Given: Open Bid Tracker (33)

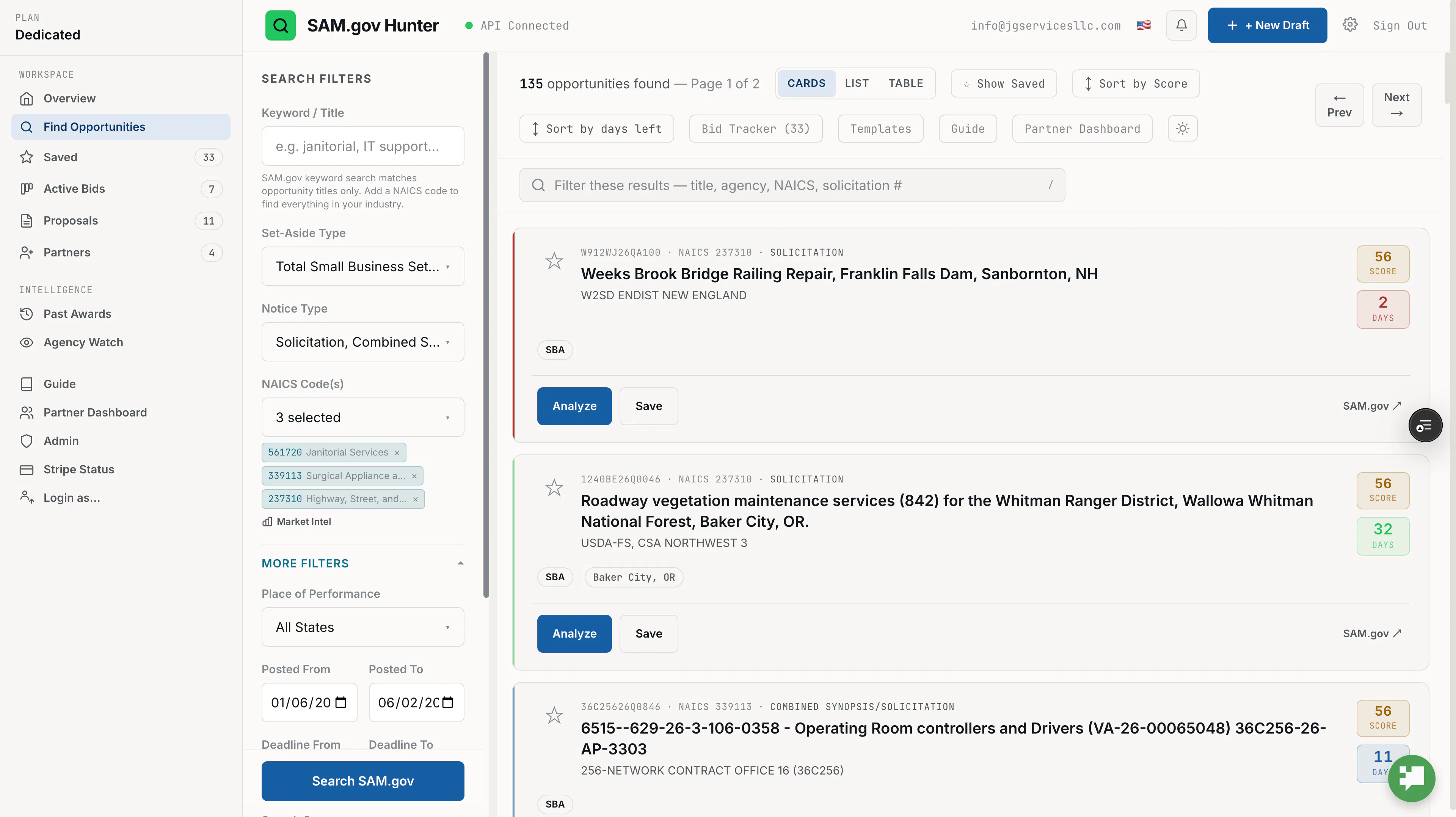Looking at the screenshot, I should tap(756, 129).
